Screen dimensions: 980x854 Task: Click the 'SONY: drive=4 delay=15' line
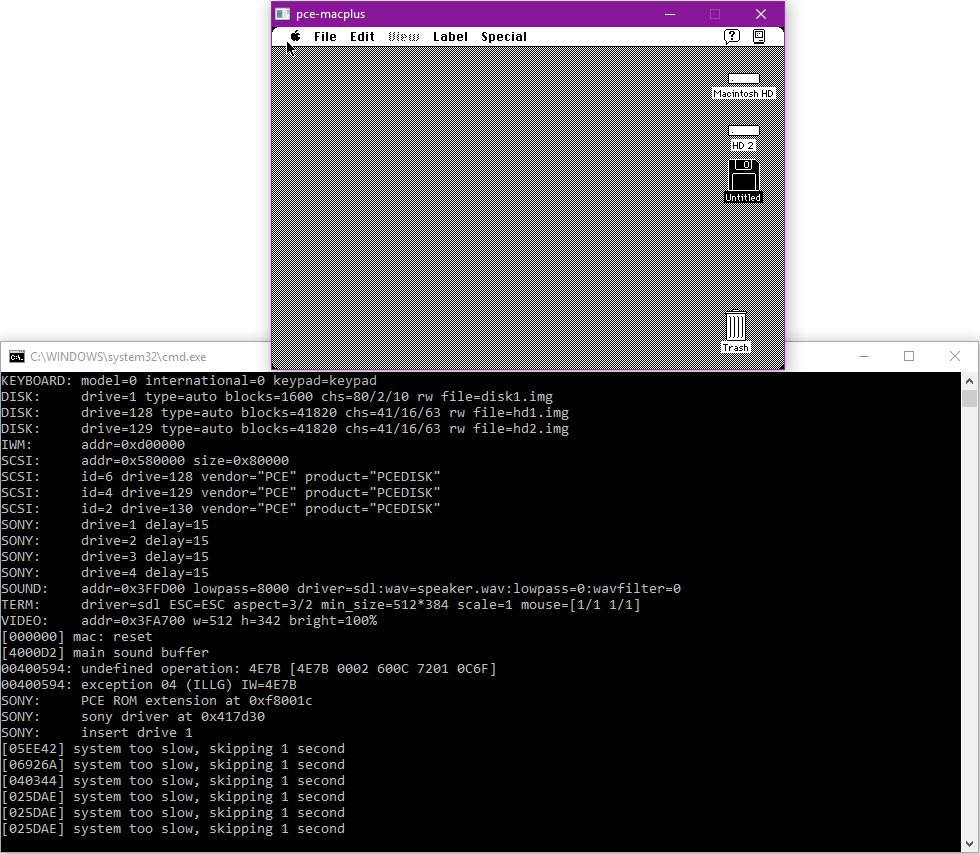[x=104, y=573]
